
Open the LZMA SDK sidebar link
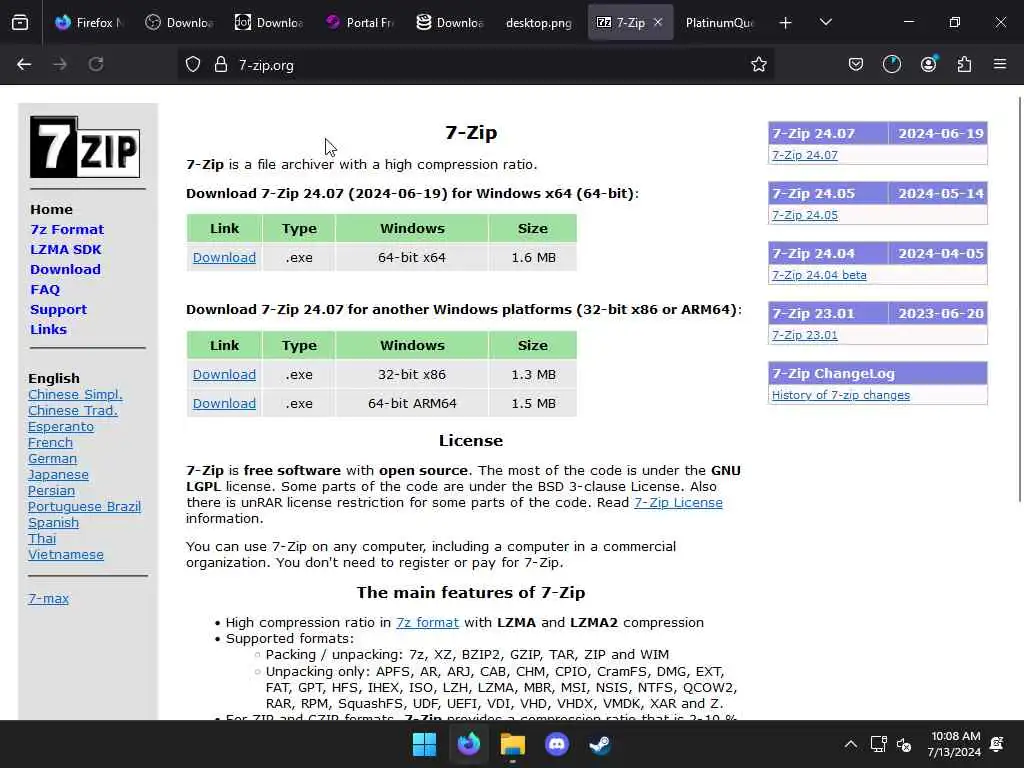(x=66, y=249)
